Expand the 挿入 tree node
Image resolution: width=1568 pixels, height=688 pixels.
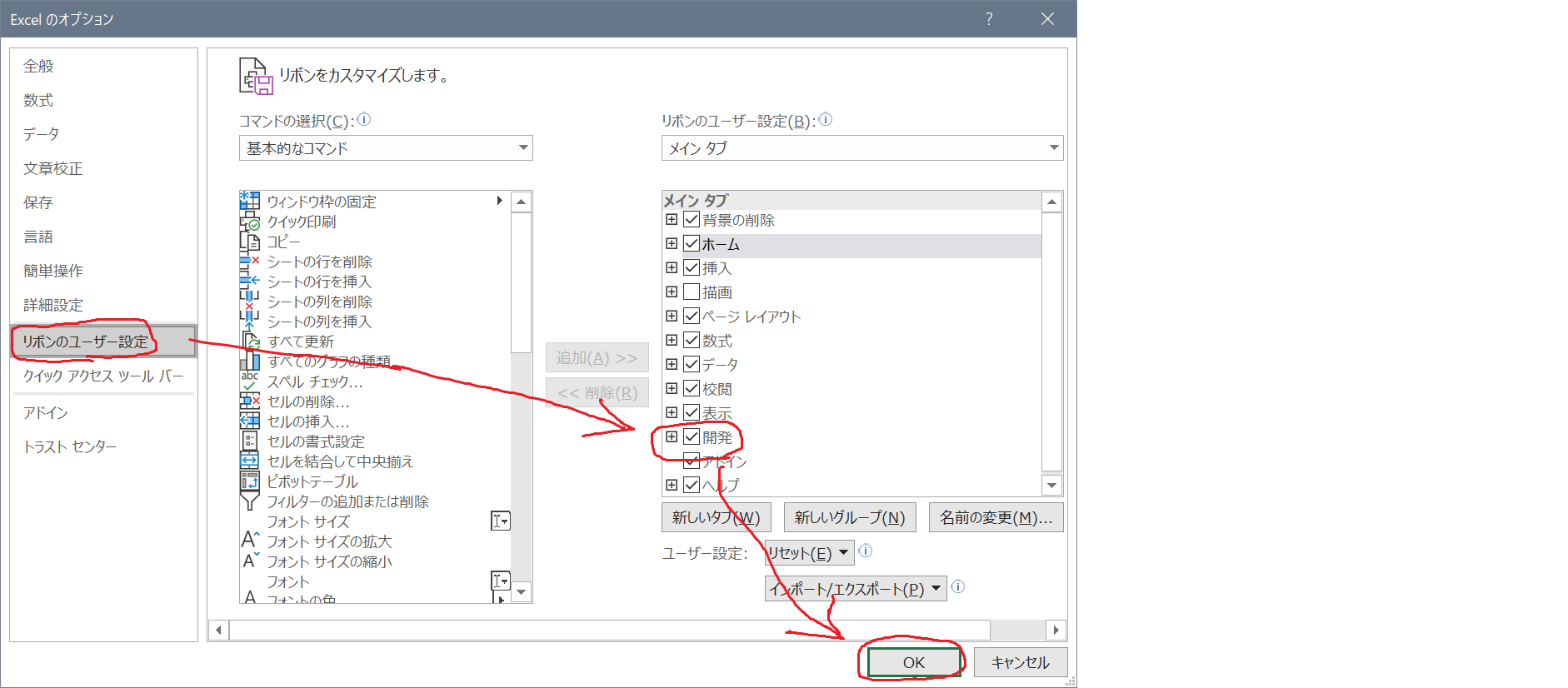coord(672,268)
